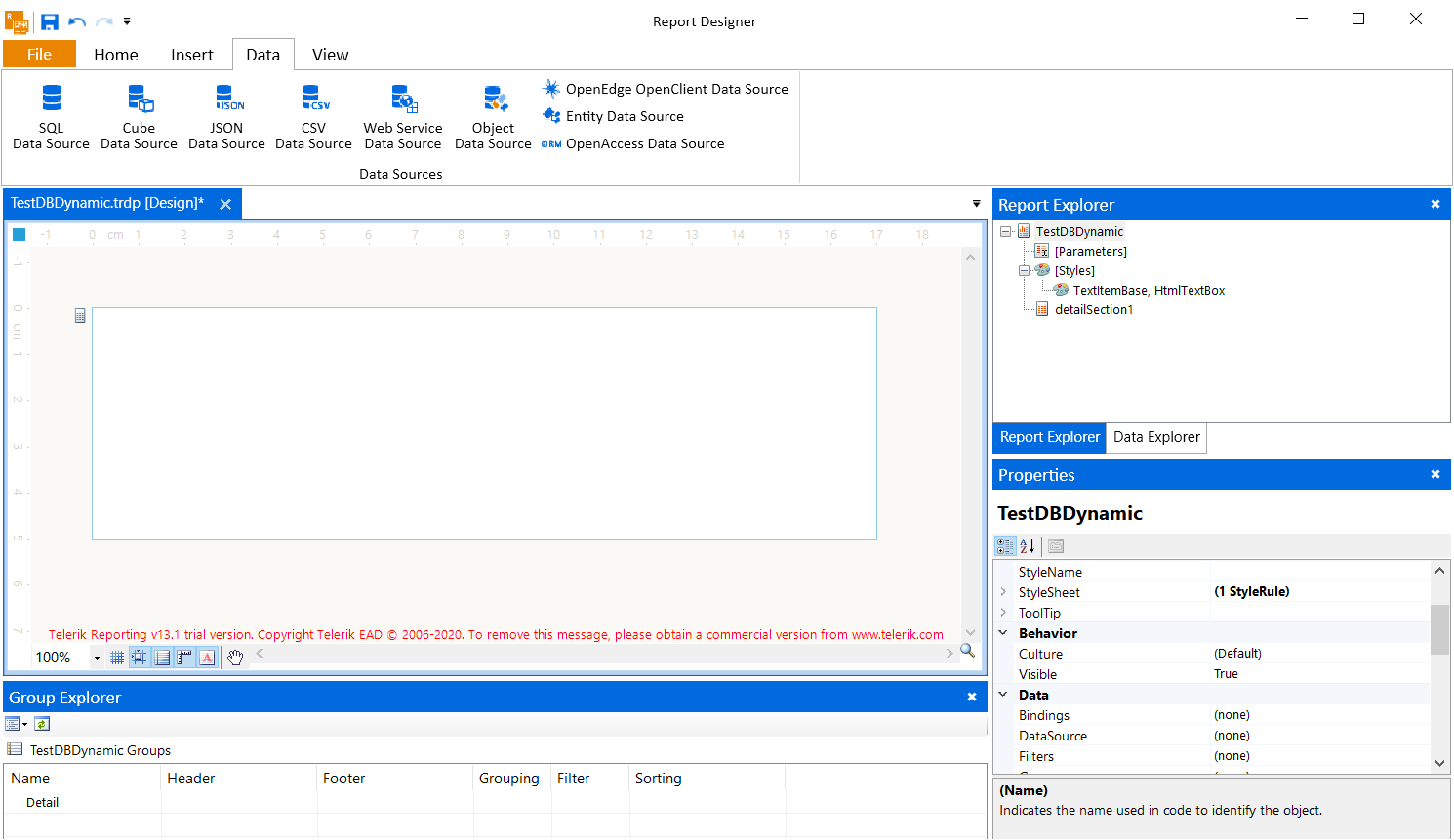Open the document tab list dropdown
This screenshot has height=840, width=1454.
tap(976, 204)
